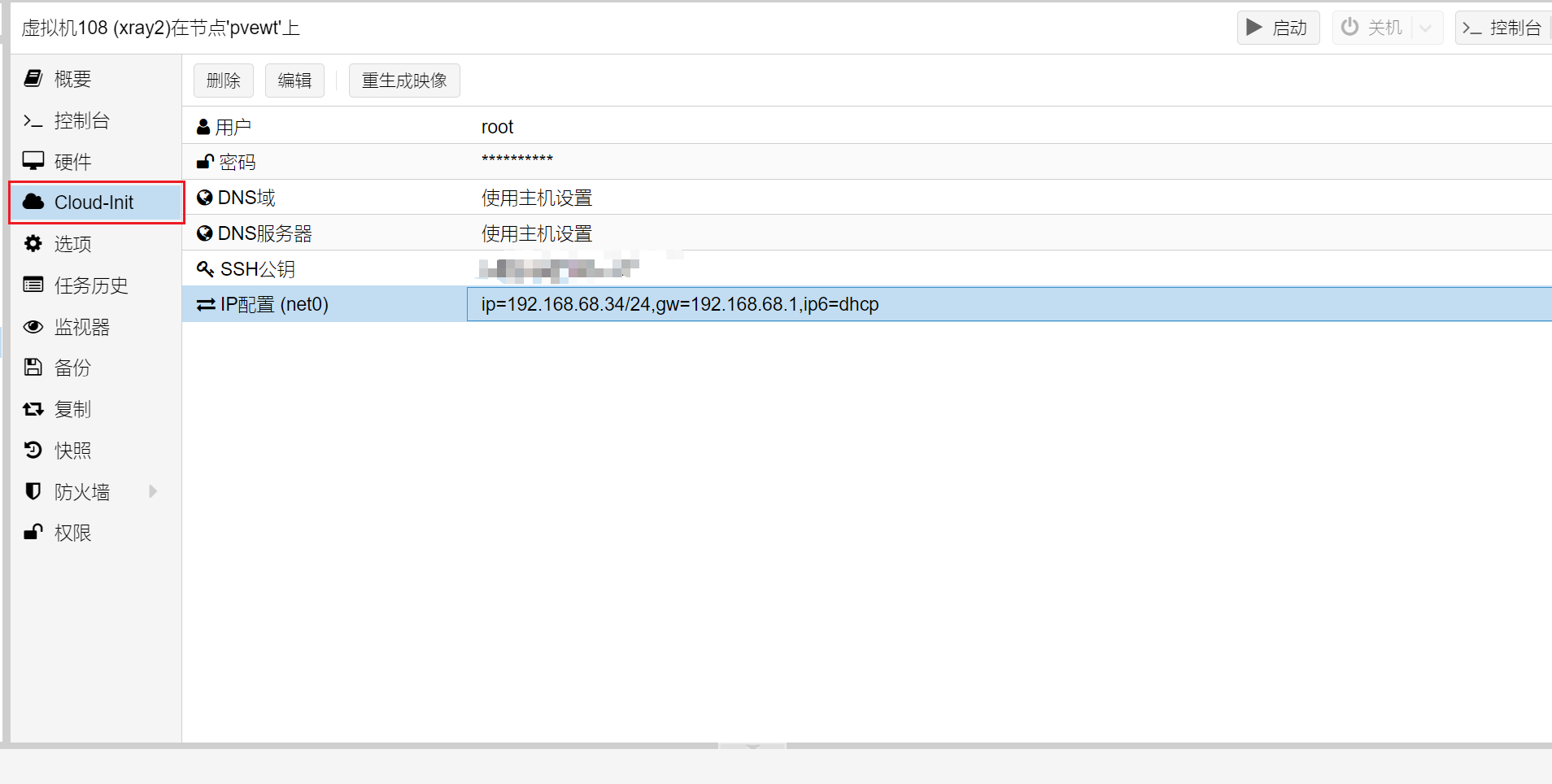Open the 概要 summary tab icon

coord(33,78)
